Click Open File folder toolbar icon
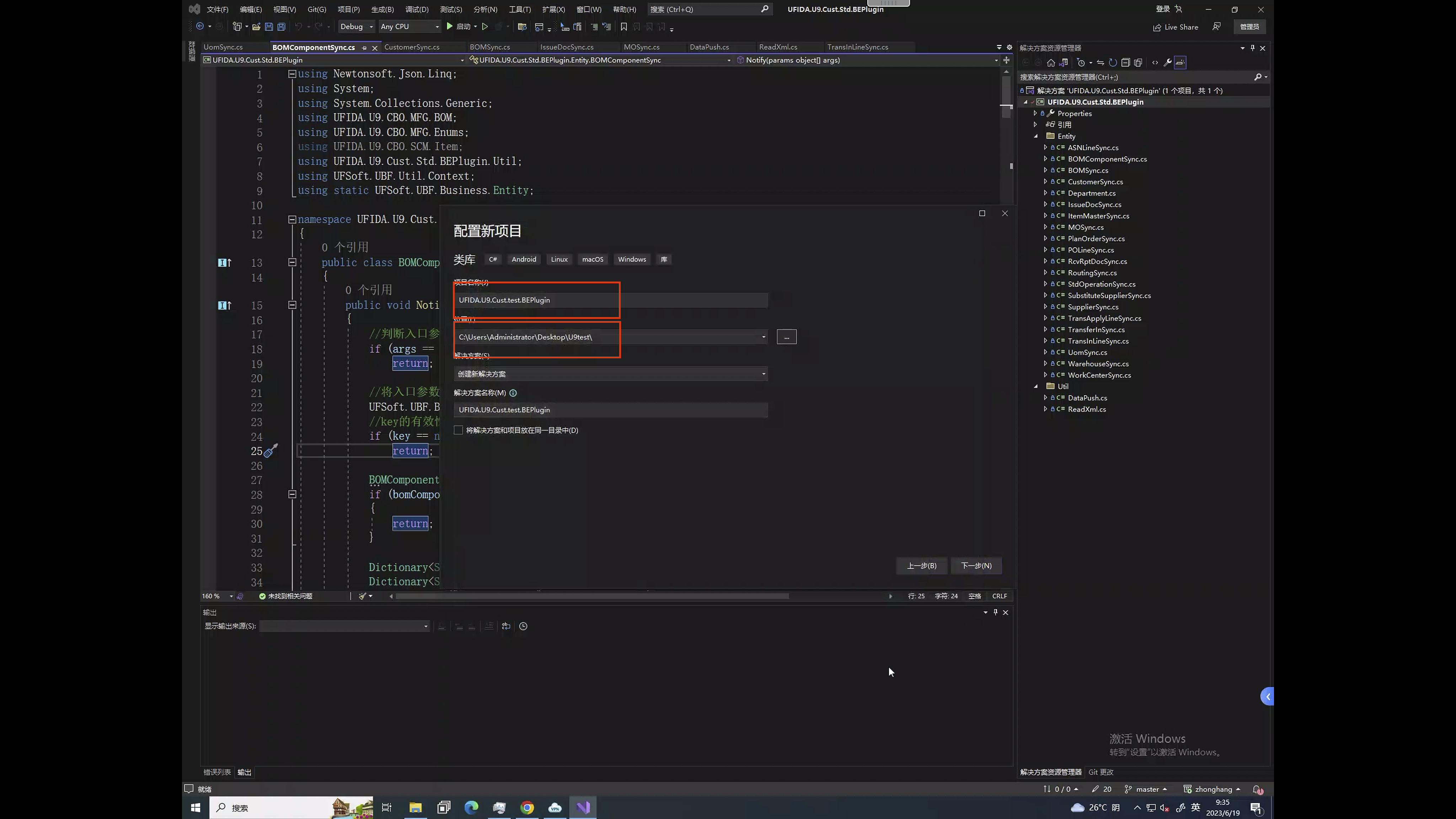 tap(256, 27)
